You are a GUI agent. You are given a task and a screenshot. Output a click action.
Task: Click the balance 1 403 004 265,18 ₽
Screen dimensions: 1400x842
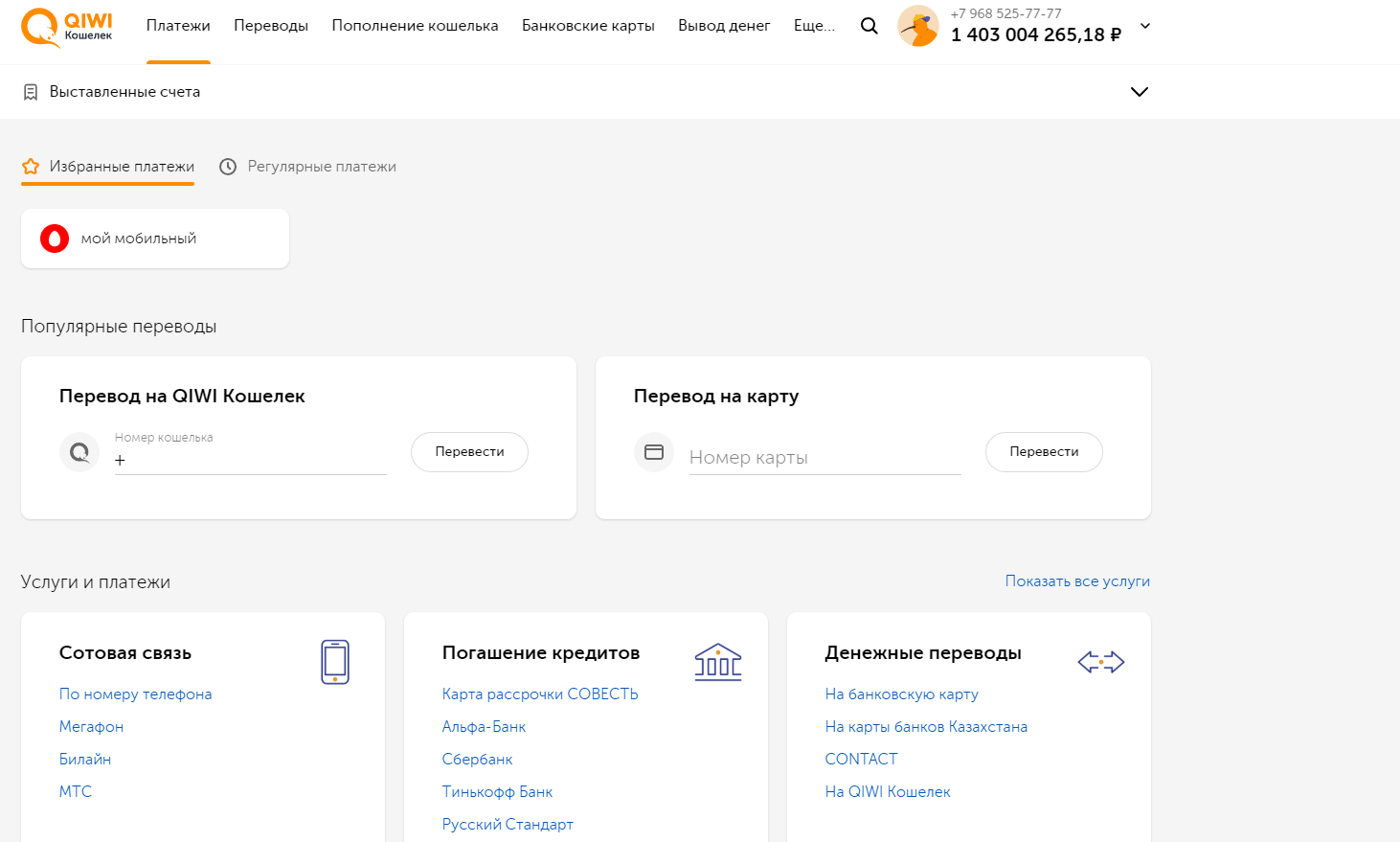(x=1036, y=34)
